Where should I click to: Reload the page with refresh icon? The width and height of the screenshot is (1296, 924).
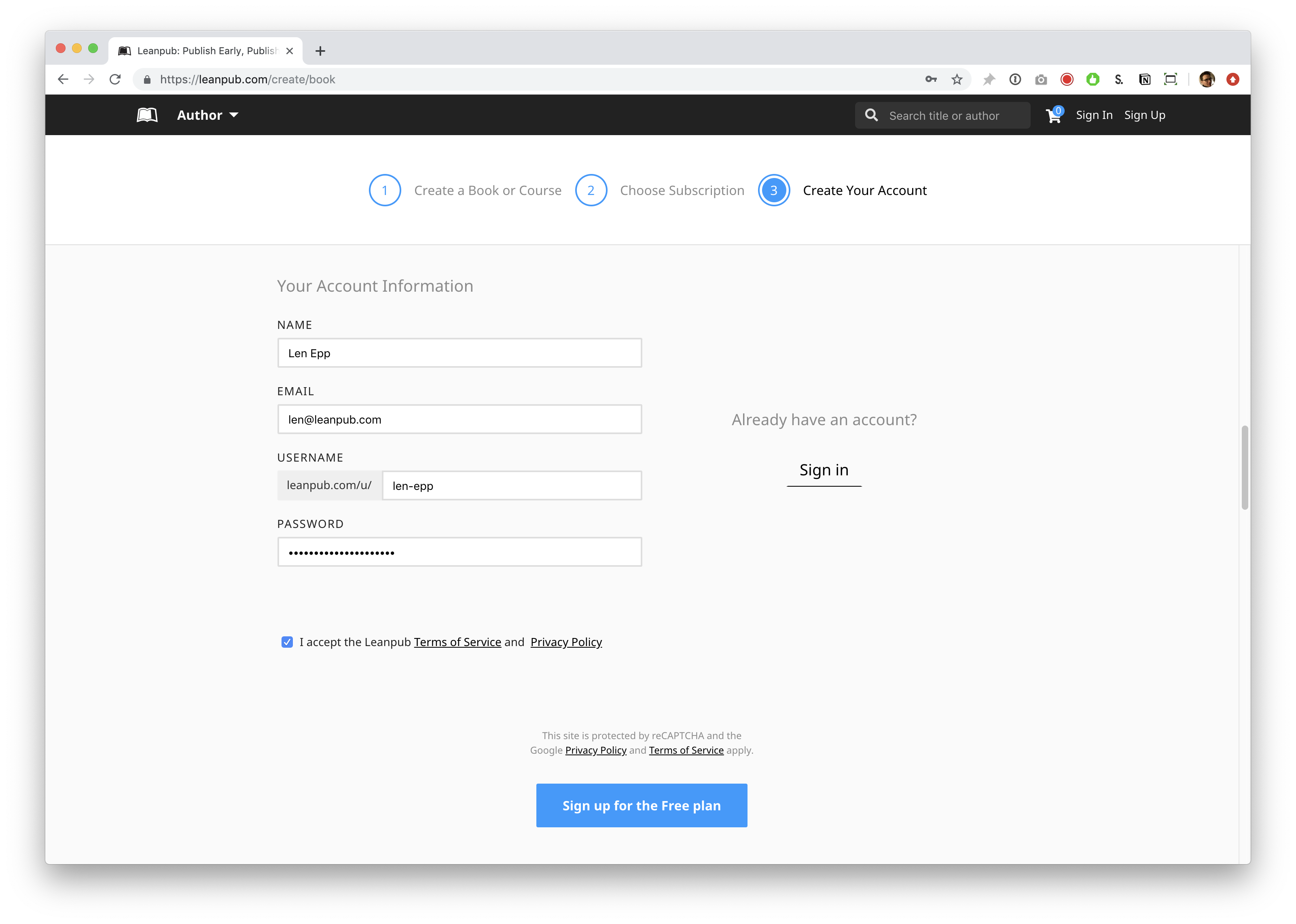click(x=116, y=80)
